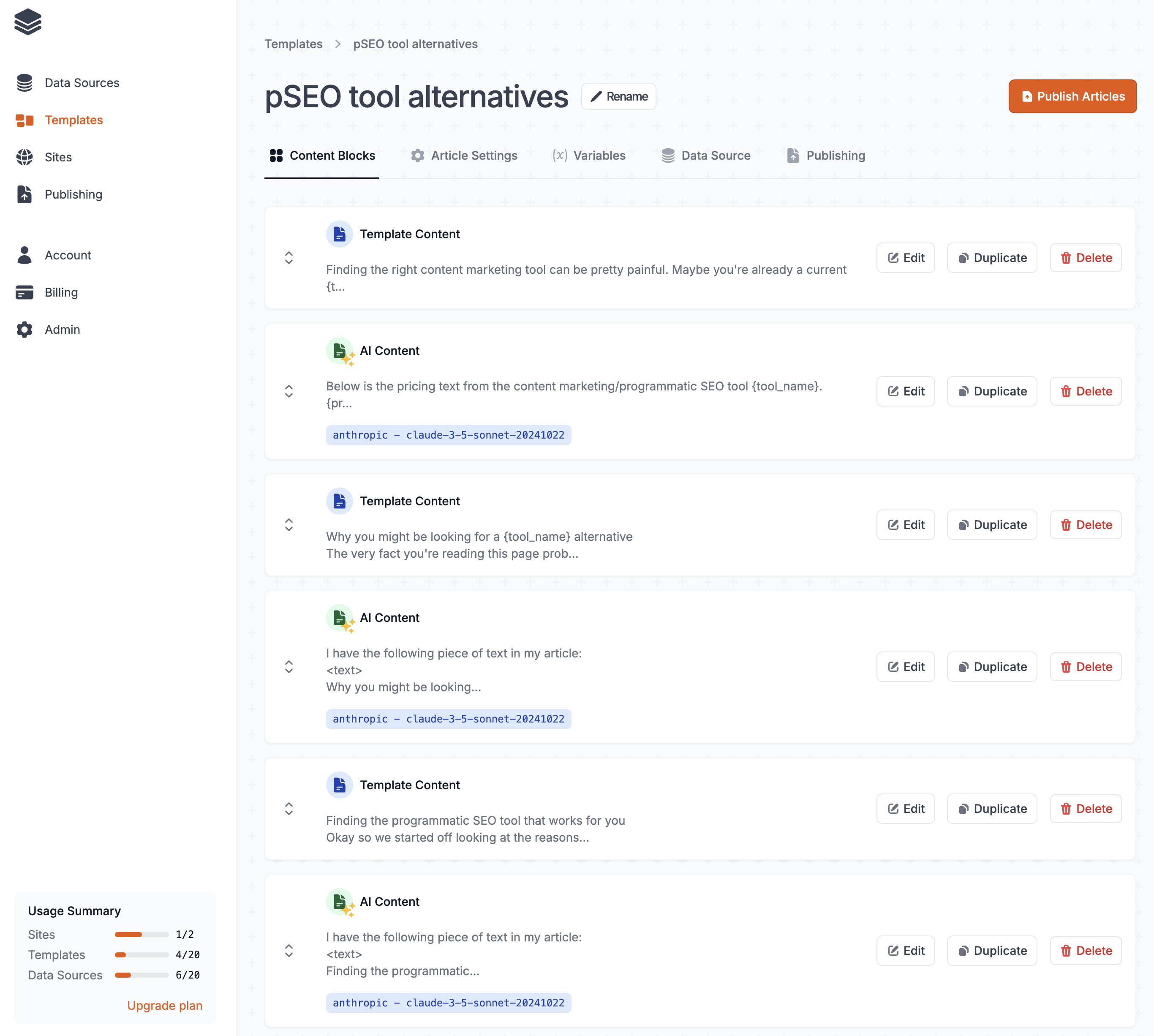Click the Sites sidebar icon
Image resolution: width=1154 pixels, height=1036 pixels.
point(28,157)
